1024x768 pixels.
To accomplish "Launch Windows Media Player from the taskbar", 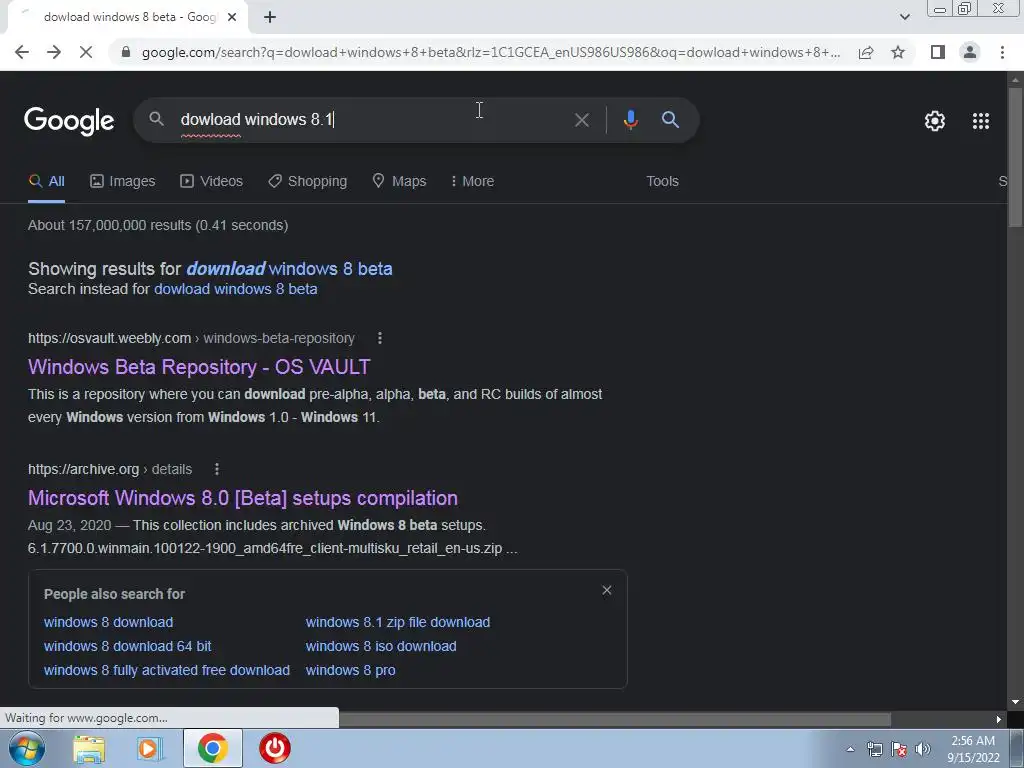I will (x=150, y=748).
